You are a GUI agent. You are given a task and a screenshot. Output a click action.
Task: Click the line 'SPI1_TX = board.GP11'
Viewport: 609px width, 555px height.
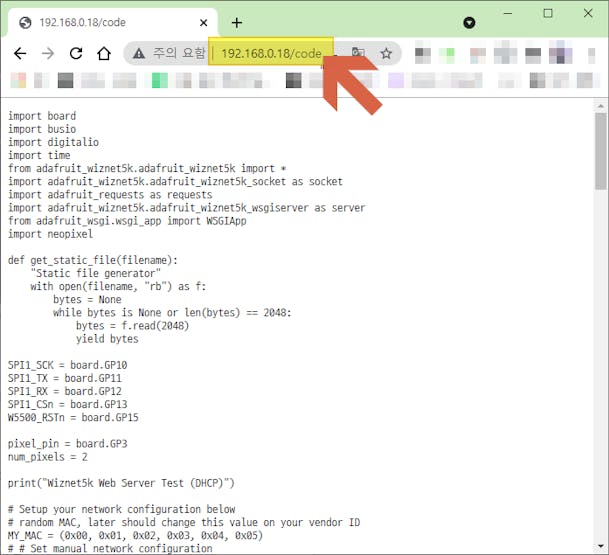64,378
